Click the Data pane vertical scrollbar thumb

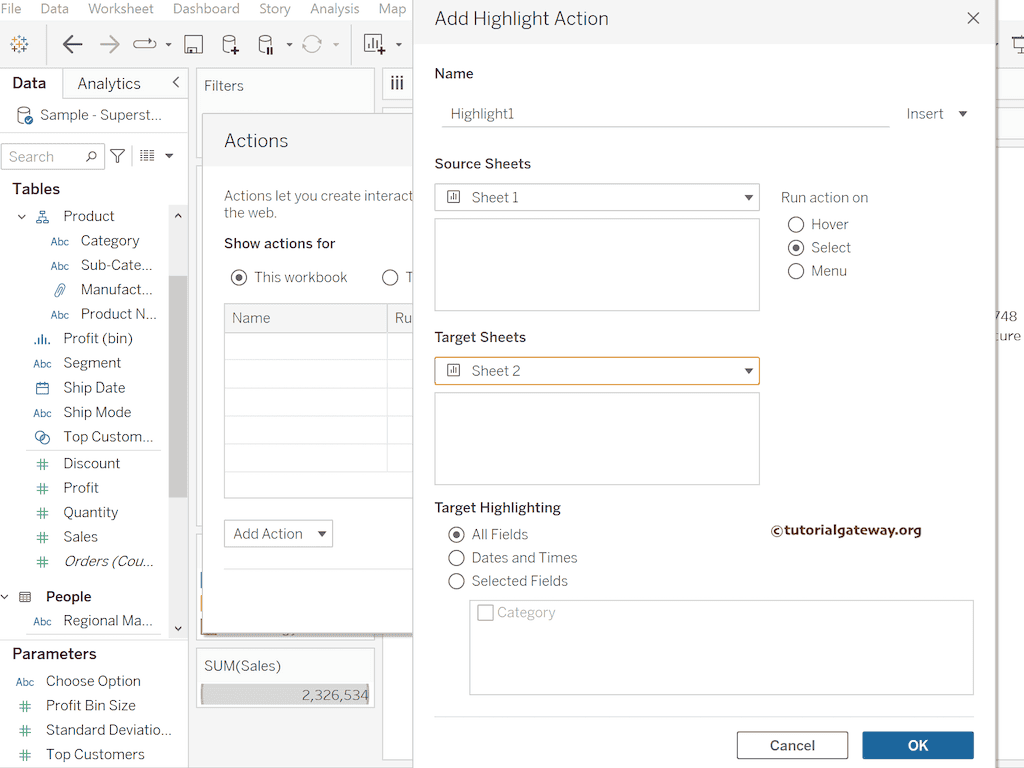point(178,387)
